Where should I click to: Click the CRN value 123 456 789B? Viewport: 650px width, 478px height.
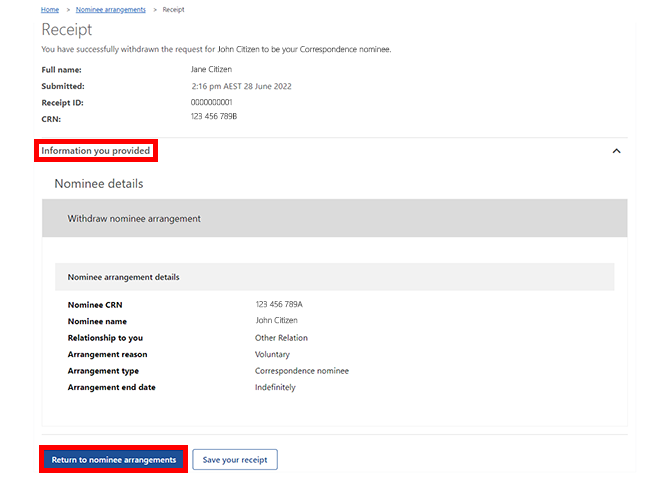pos(214,117)
